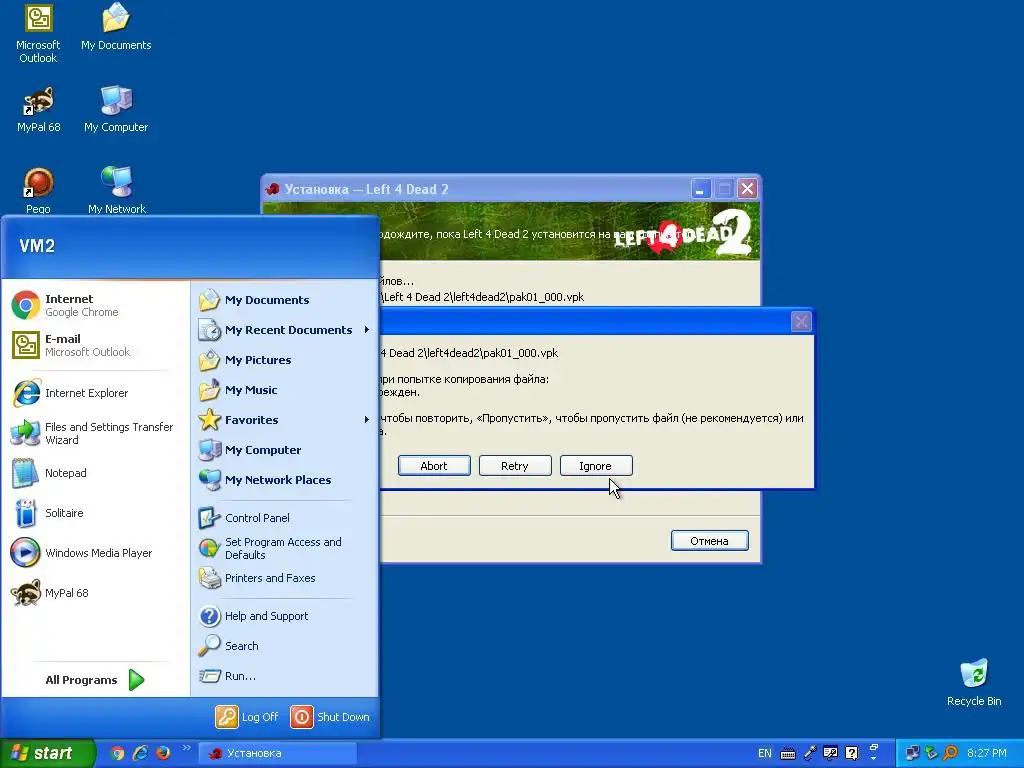Click the Firefox quick launch icon
The width and height of the screenshot is (1024, 768).
pyautogui.click(x=163, y=753)
